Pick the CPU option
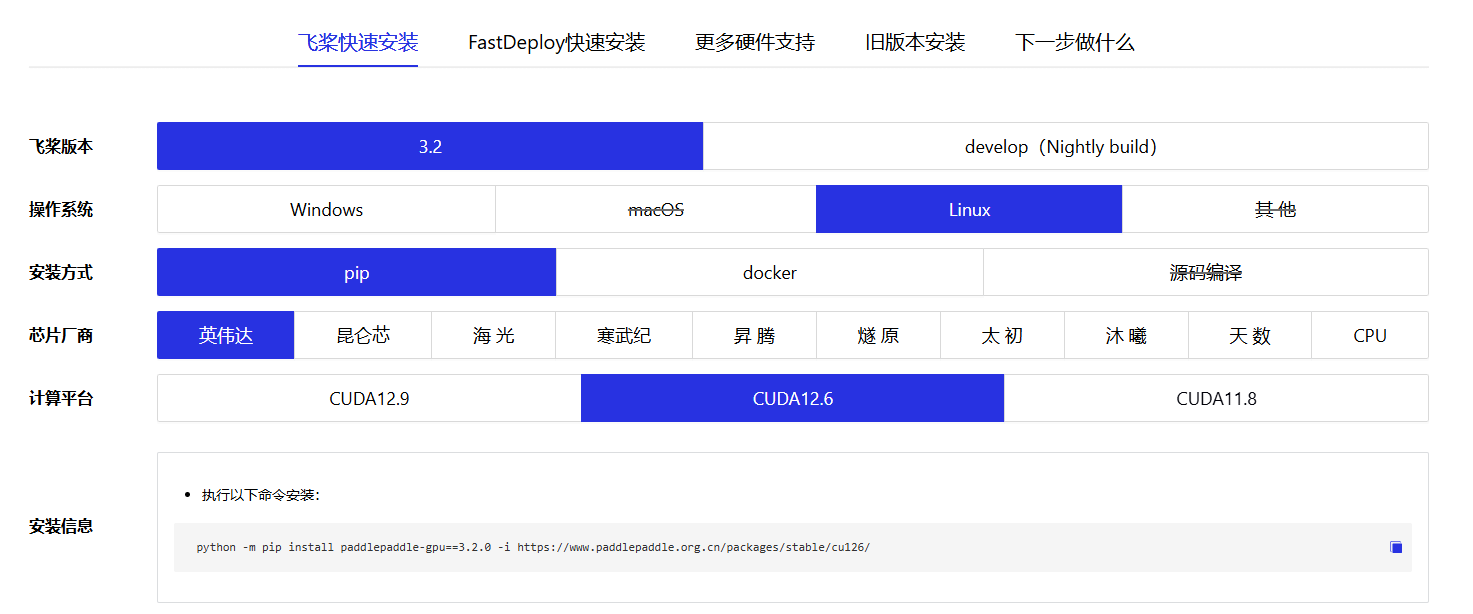This screenshot has height=614, width=1473. 1370,335
